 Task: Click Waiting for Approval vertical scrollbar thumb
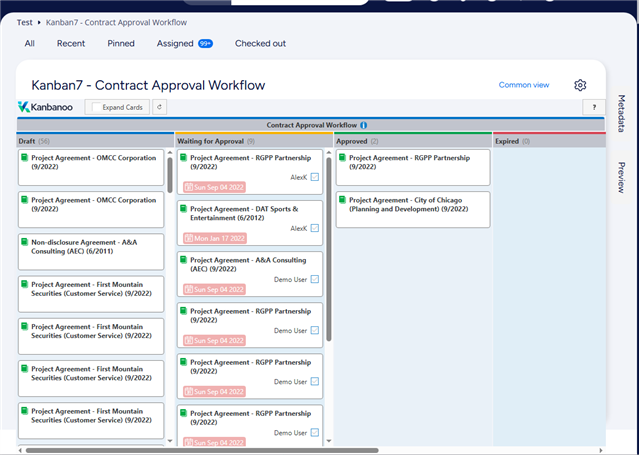tap(329, 249)
